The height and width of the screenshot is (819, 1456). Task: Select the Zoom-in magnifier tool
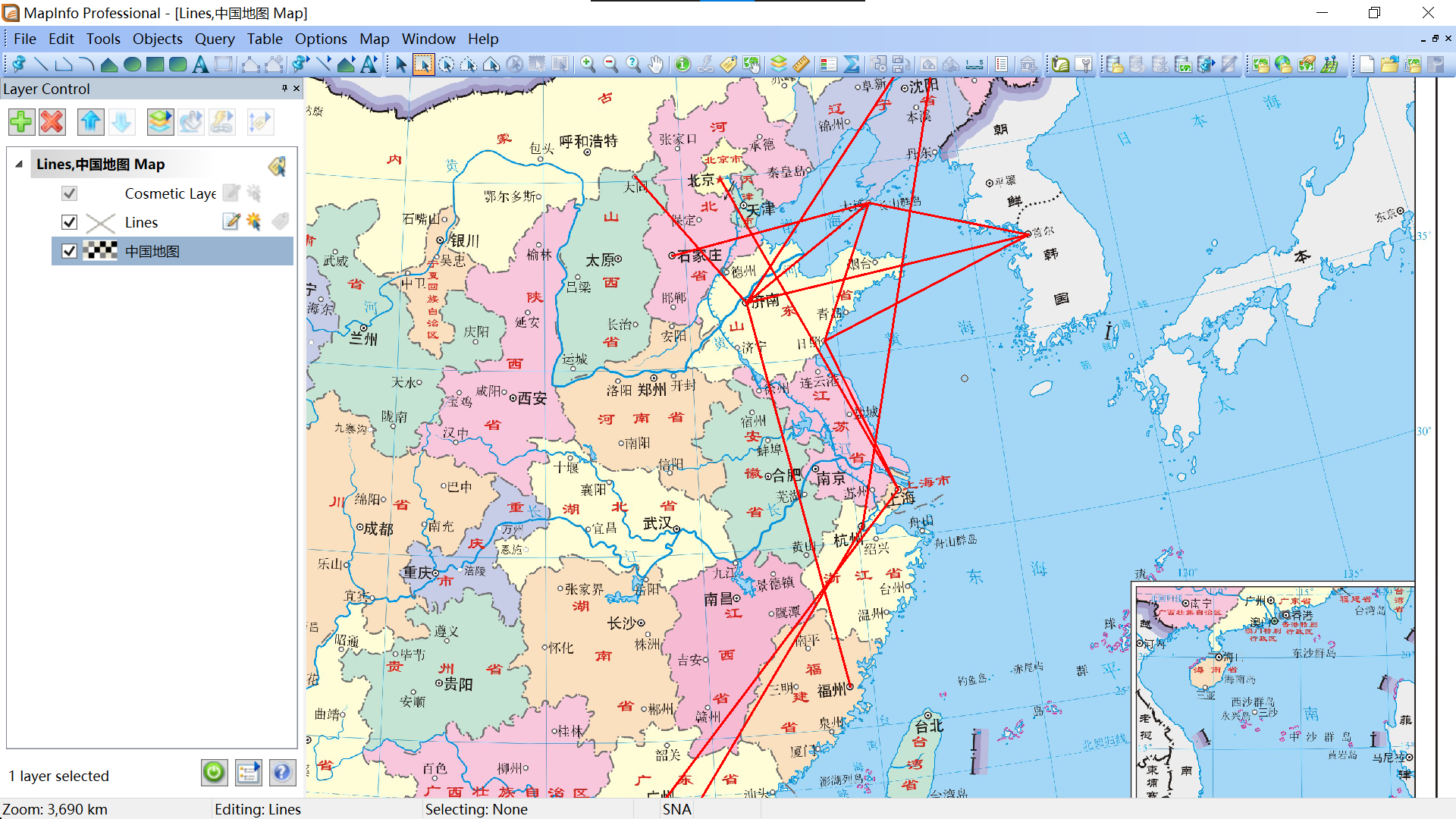click(x=588, y=64)
